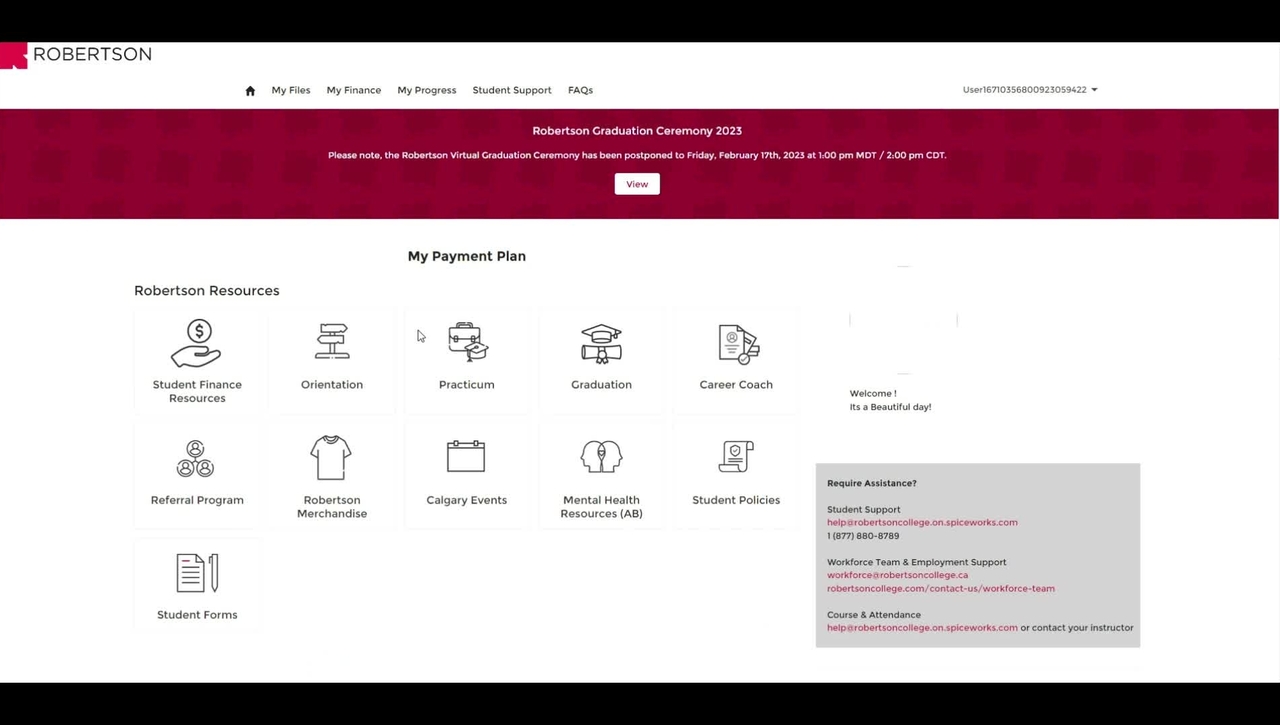This screenshot has width=1280, height=725.
Task: Click the Workforce Team & Employment Support text
Action: tap(917, 562)
